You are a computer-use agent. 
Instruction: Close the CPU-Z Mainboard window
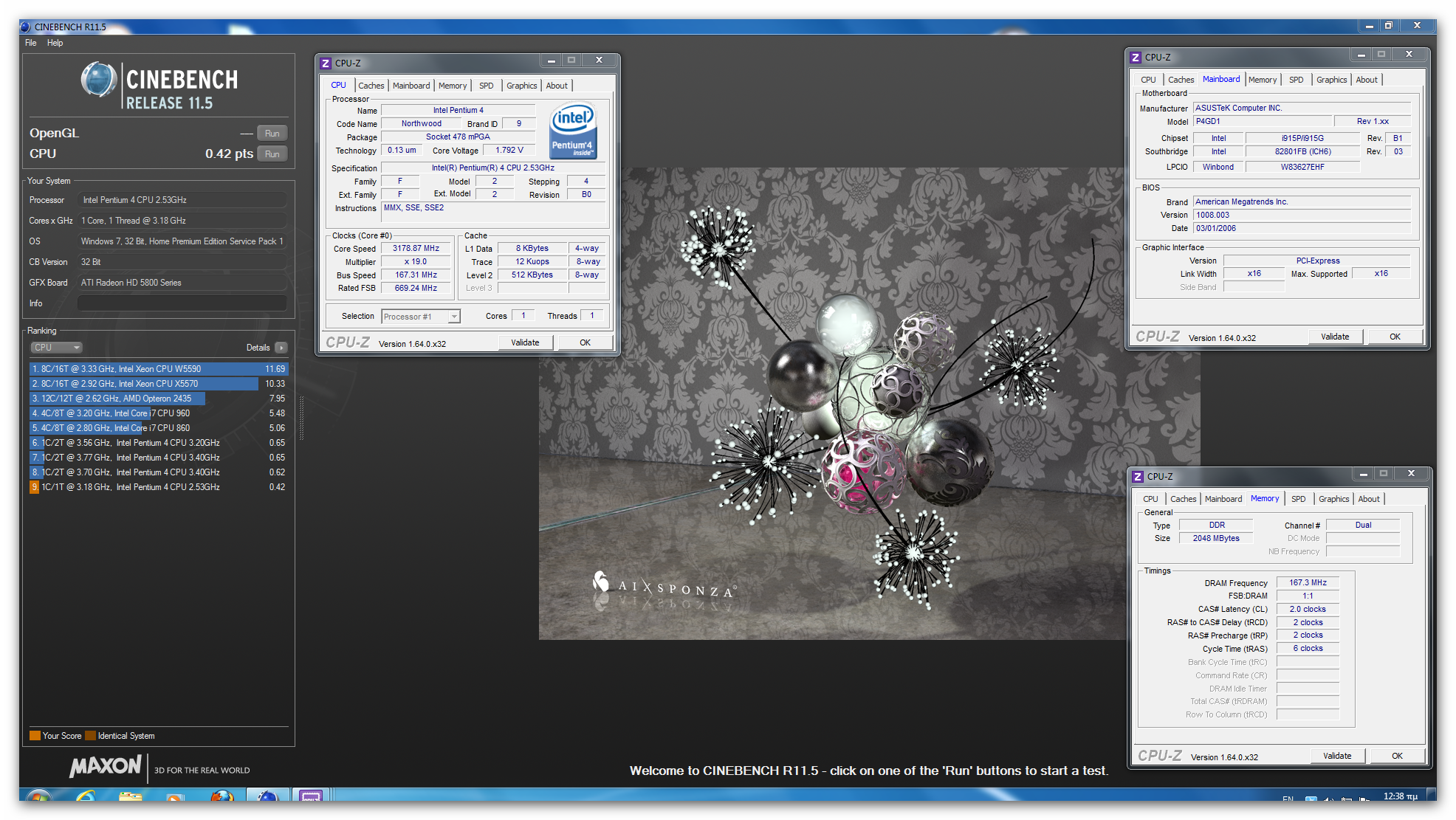(x=1409, y=55)
